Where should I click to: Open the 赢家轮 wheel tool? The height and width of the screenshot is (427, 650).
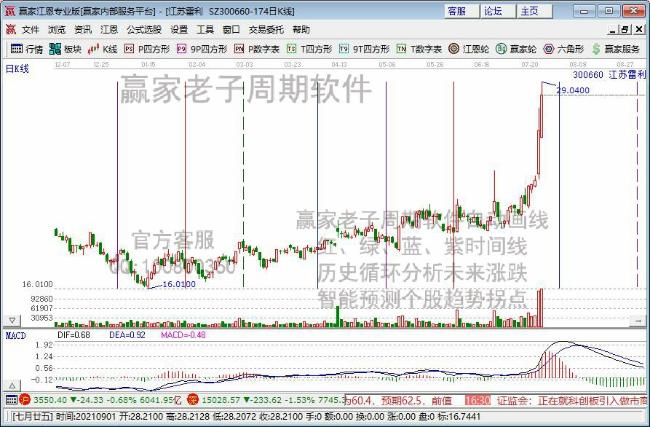tap(516, 49)
